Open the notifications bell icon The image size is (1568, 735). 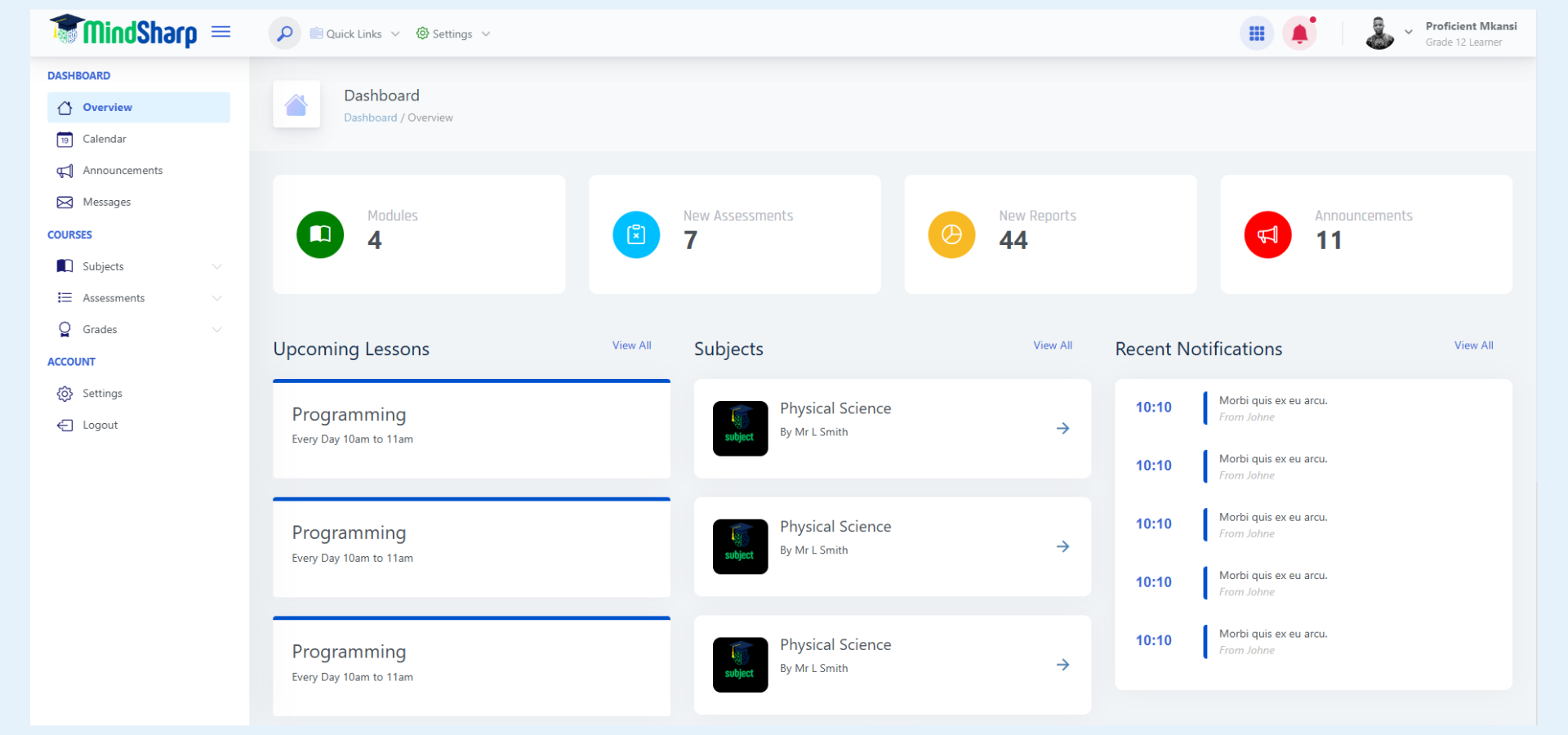pos(1299,33)
